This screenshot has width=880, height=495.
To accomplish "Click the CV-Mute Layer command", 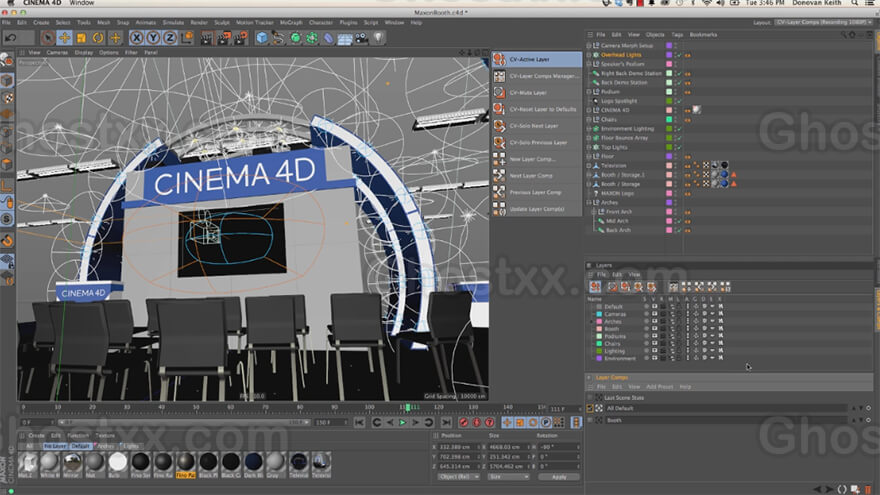I will pos(537,93).
